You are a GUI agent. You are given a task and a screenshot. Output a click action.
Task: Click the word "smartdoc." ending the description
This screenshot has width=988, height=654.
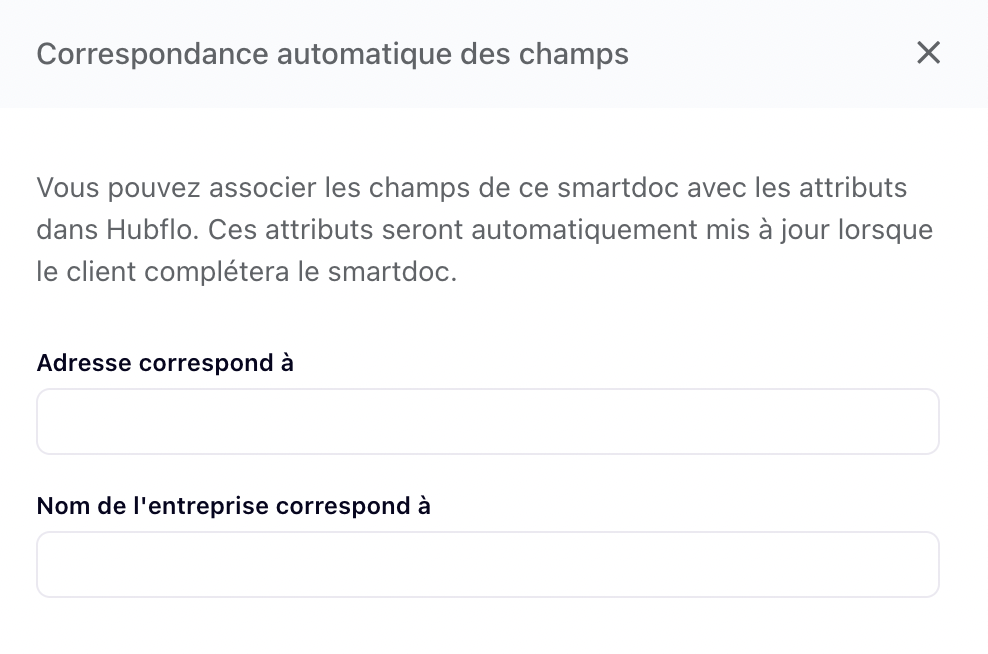pos(392,272)
